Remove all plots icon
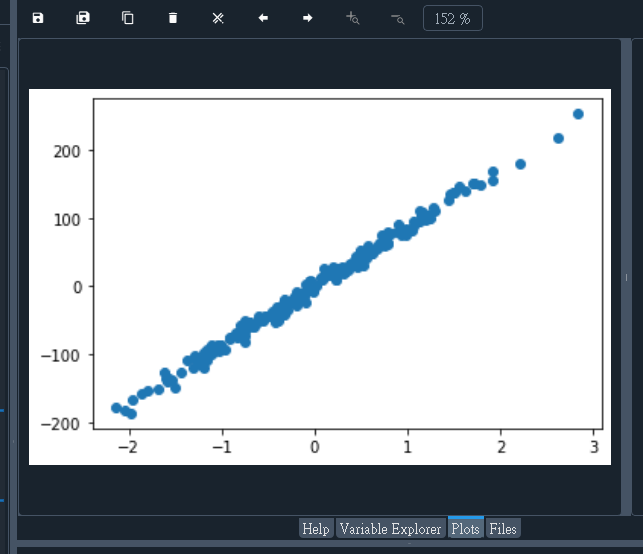This screenshot has width=643, height=554. pos(218,18)
